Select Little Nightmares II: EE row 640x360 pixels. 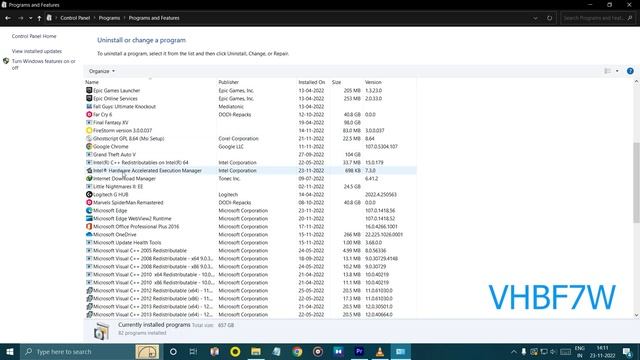(x=251, y=187)
